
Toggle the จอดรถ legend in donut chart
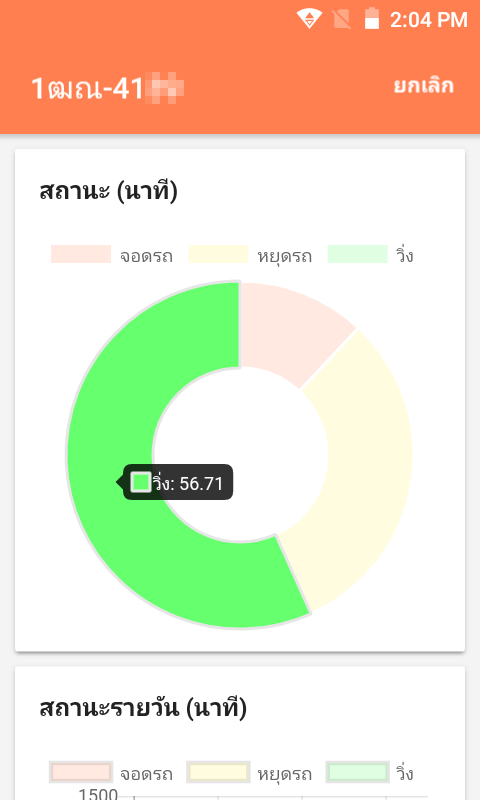112,255
